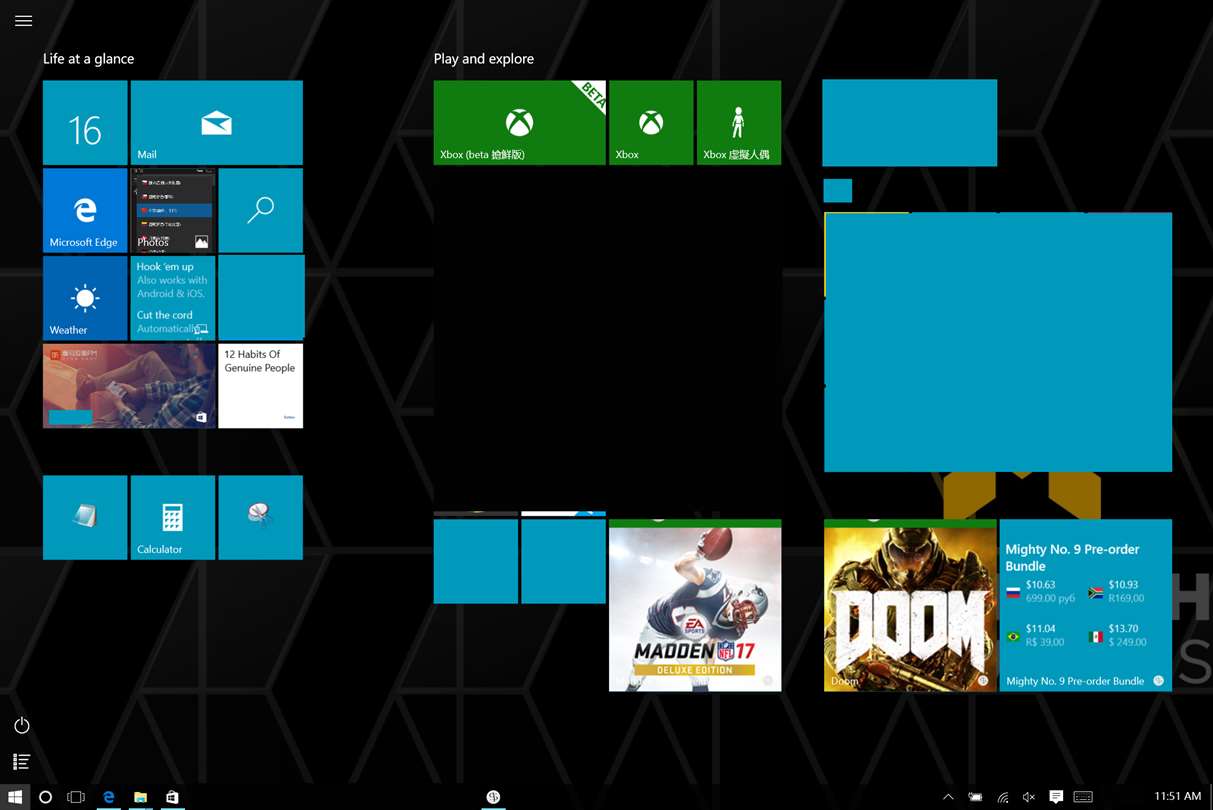Open the hamburger menu at top left
1213x810 pixels.
click(23, 20)
